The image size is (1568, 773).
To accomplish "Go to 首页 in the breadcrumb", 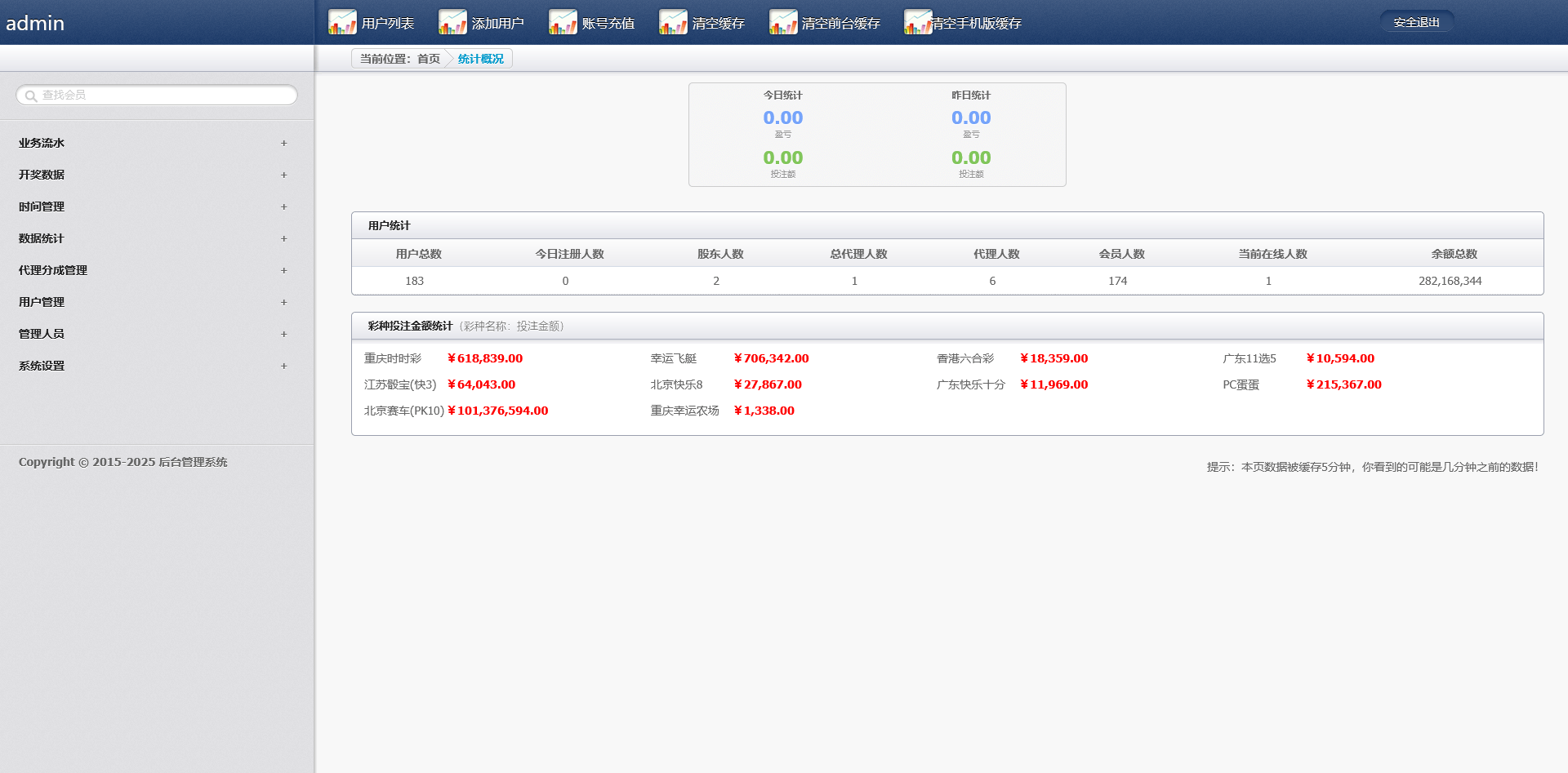I will pos(429,59).
